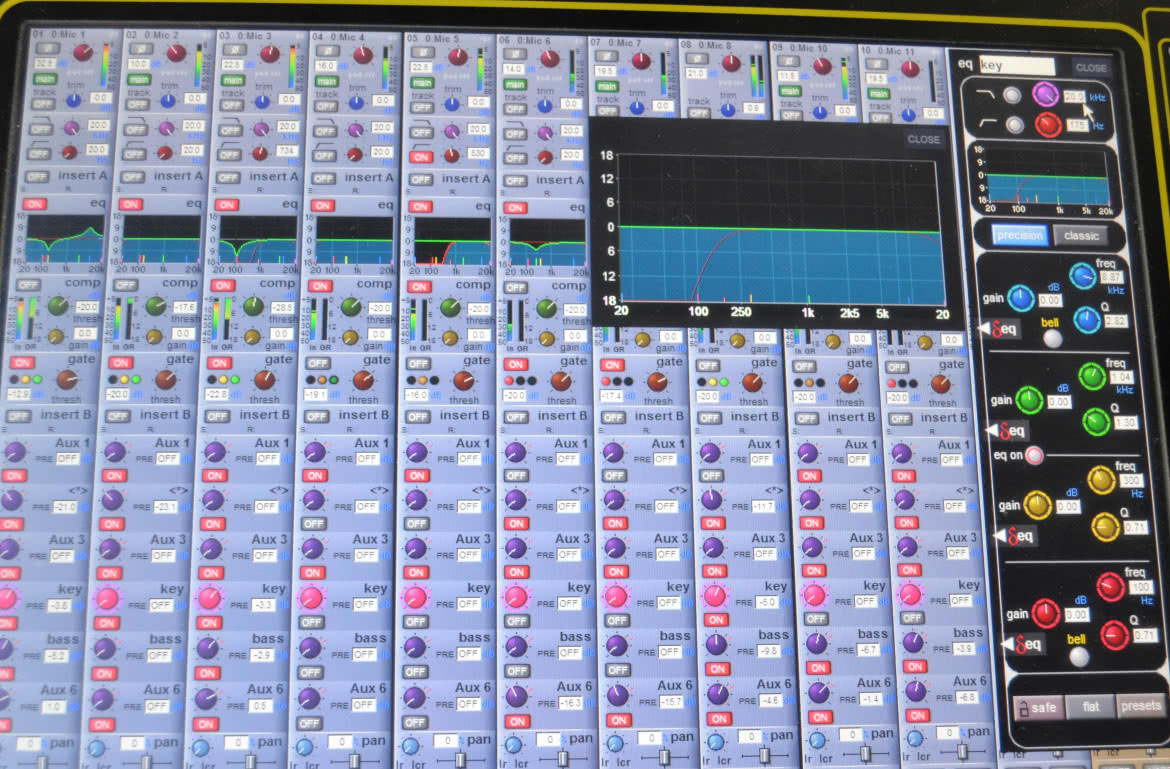The height and width of the screenshot is (769, 1170).
Task: Click the eq name field containing key
Action: point(1016,66)
